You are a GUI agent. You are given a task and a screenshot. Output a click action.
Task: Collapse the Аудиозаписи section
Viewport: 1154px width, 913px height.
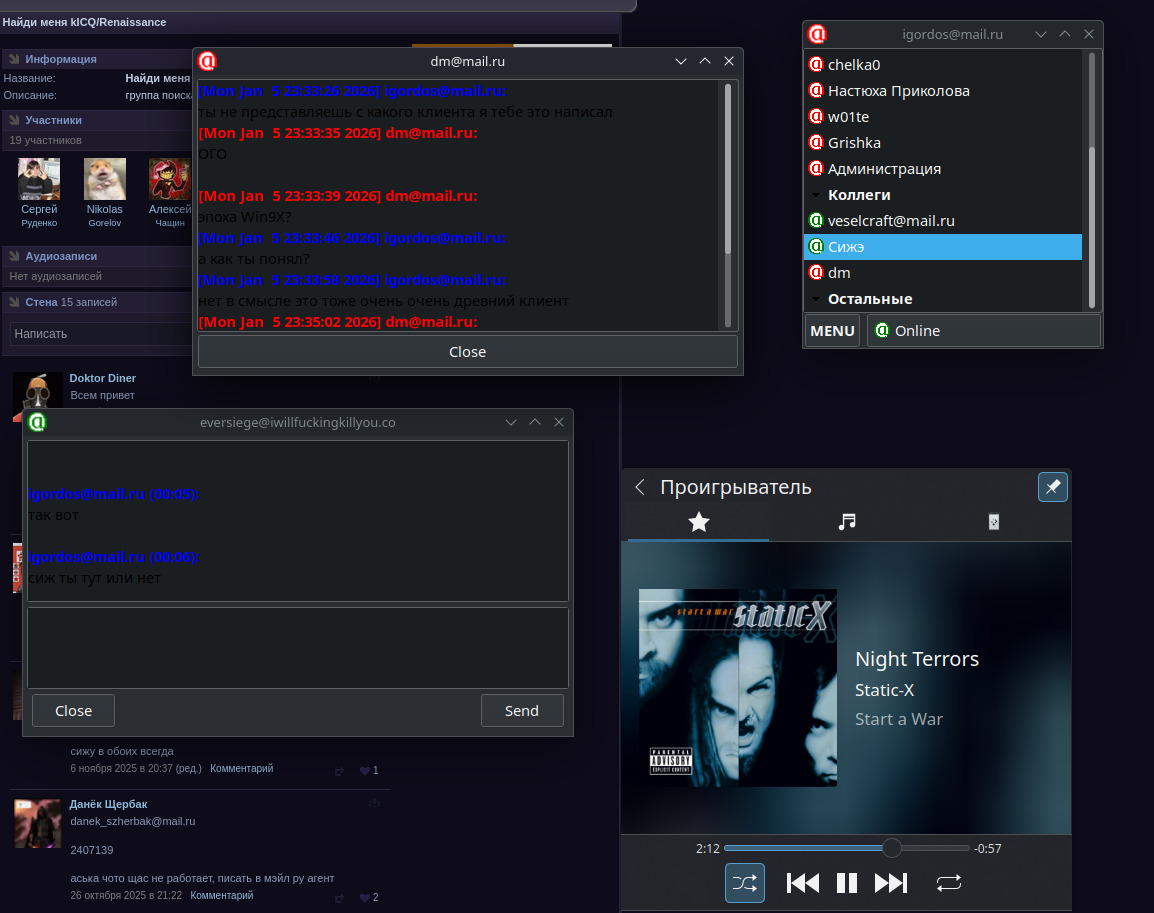[14, 256]
